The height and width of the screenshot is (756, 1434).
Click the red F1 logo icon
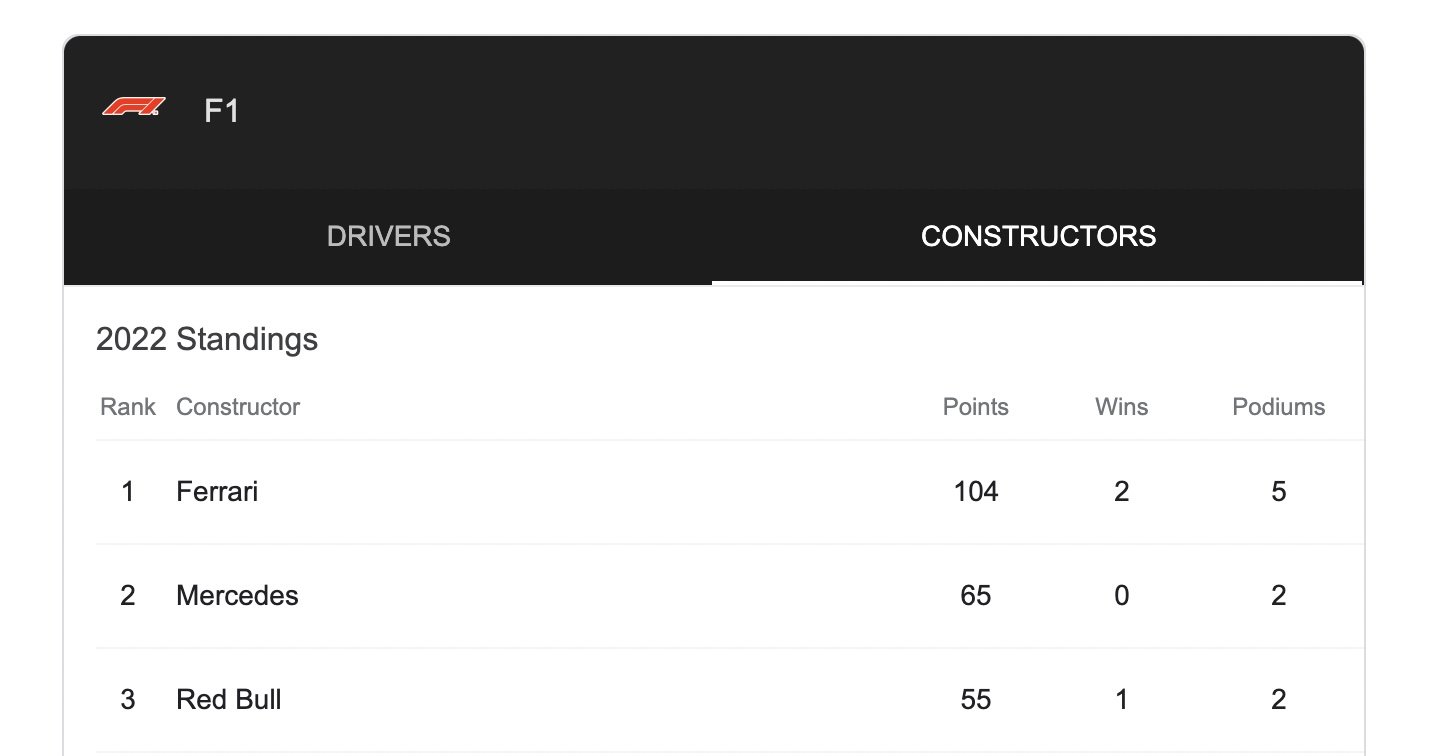click(134, 107)
